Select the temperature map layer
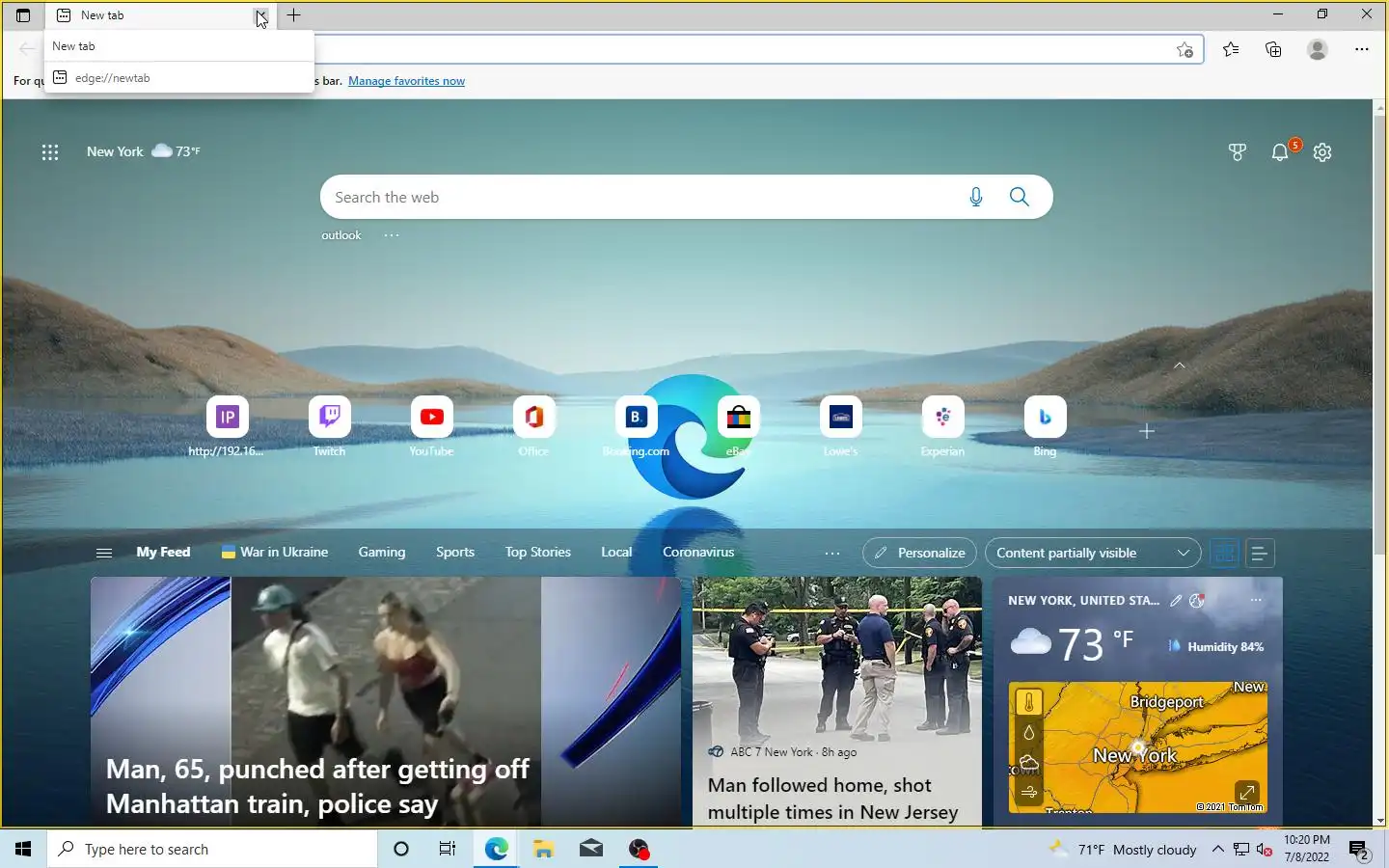This screenshot has width=1389, height=868. [x=1029, y=703]
